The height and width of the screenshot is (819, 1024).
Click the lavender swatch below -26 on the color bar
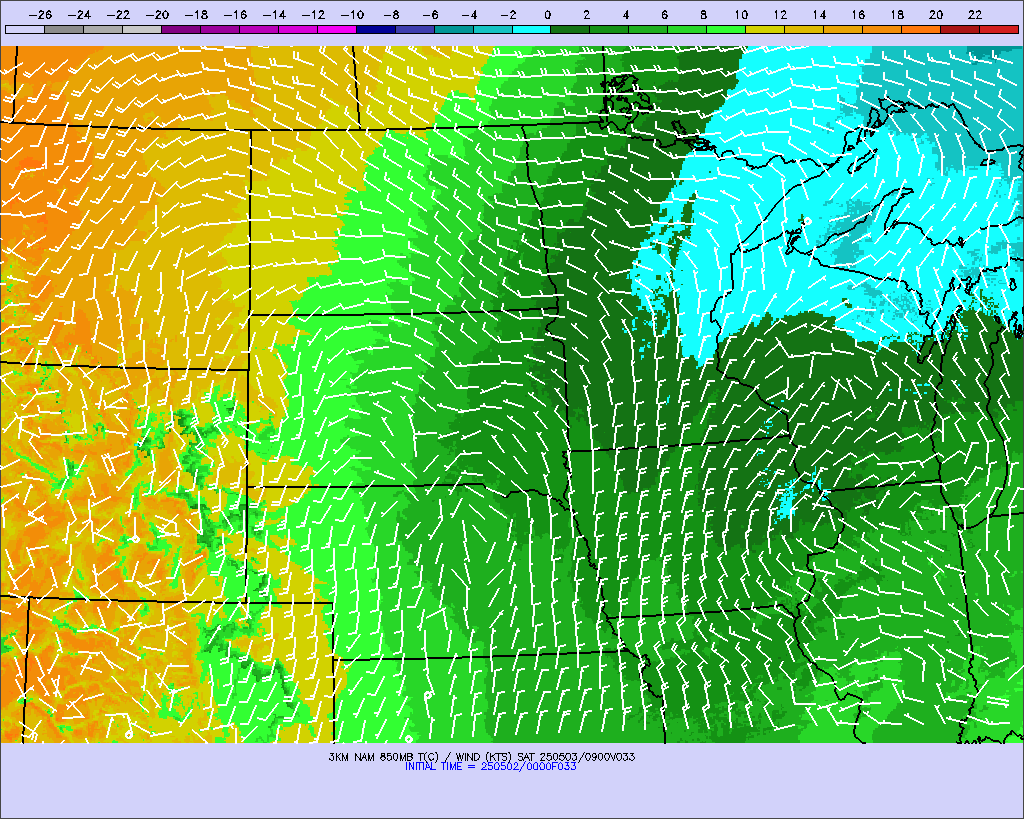pyautogui.click(x=25, y=29)
